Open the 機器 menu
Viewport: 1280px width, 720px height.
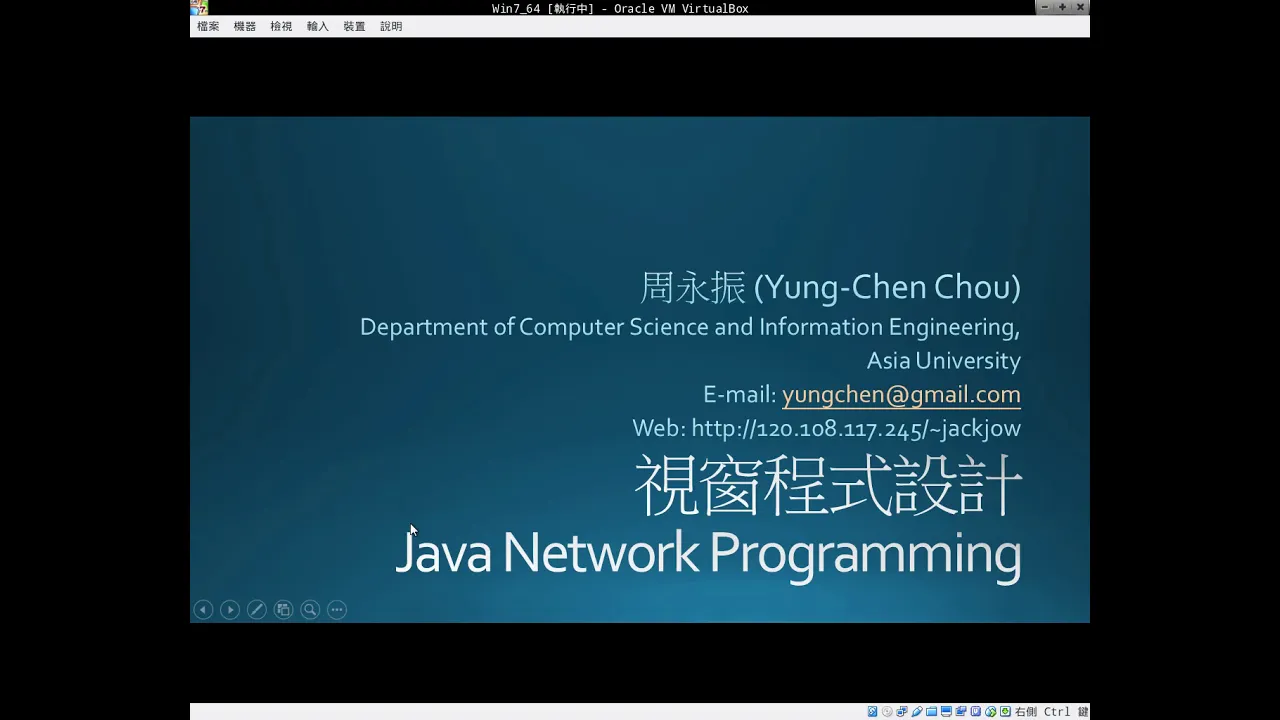[x=245, y=27]
